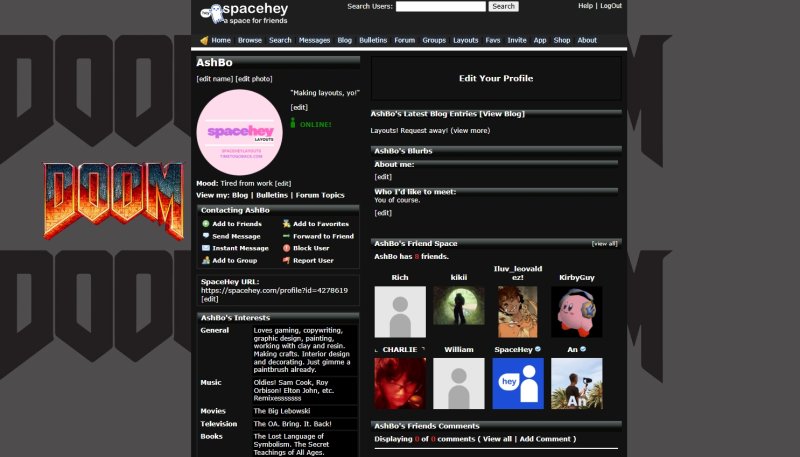
Task: Click the Edit Your Profile banner
Action: point(496,78)
